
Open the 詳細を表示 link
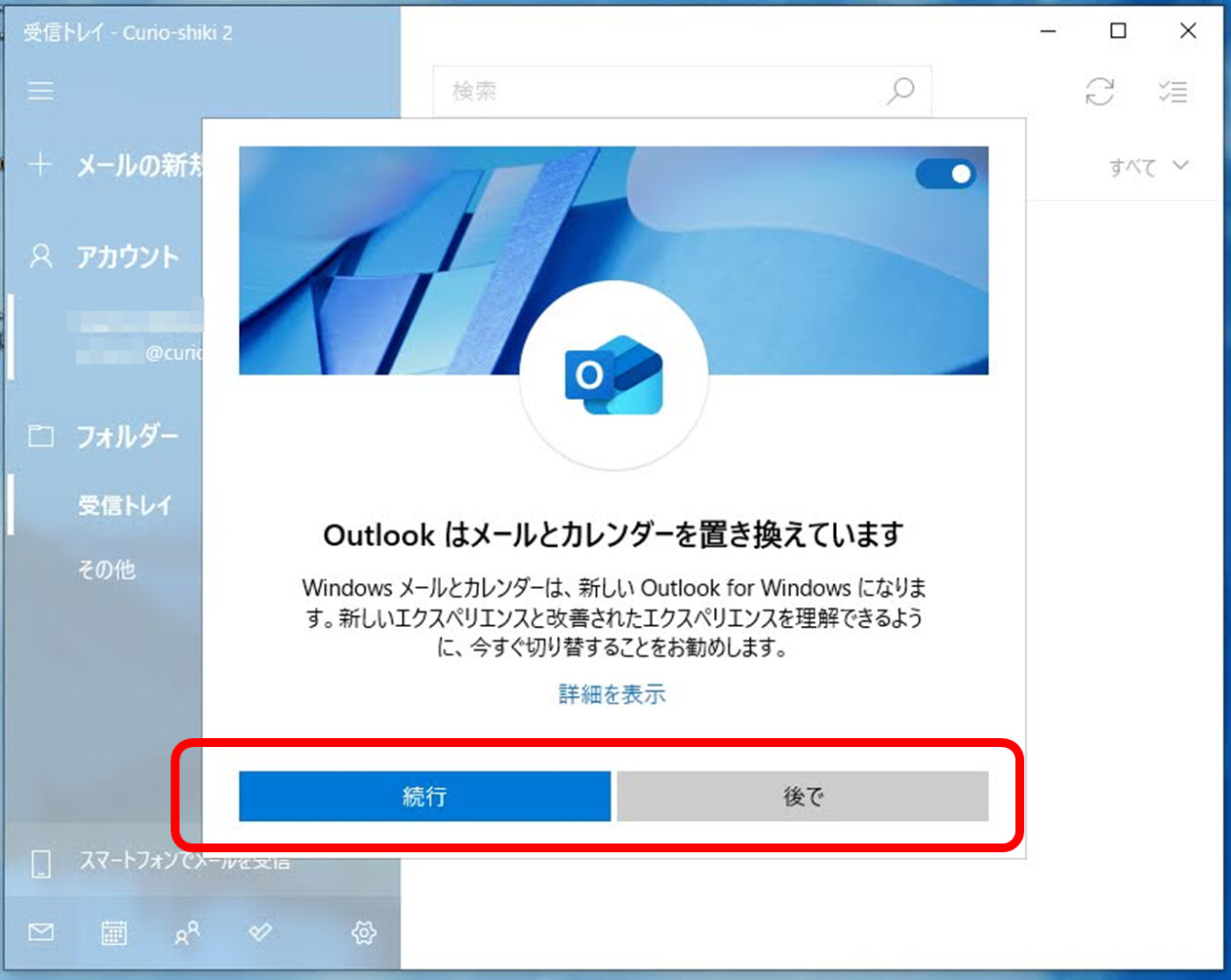(613, 694)
